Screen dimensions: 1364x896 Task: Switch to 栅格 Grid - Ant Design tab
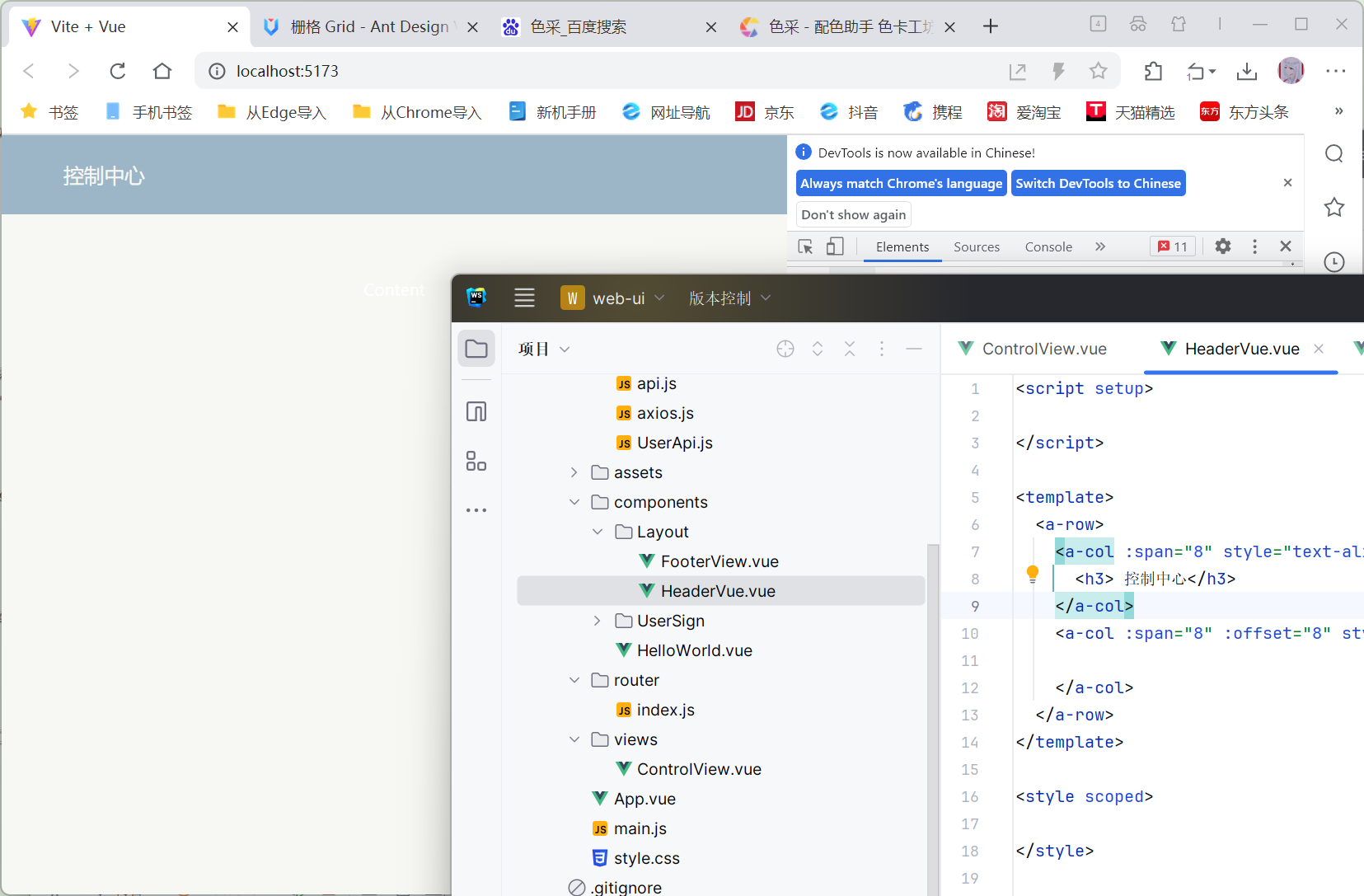370,26
